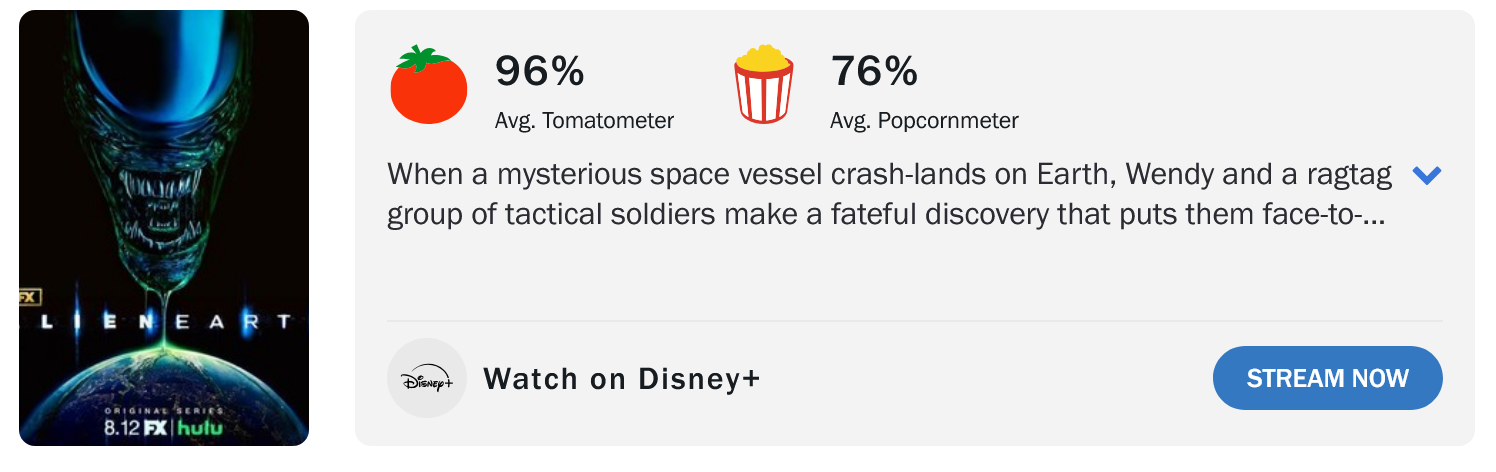1496x472 pixels.
Task: Open the Alien Earth poster thumbnail
Action: pyautogui.click(x=164, y=228)
